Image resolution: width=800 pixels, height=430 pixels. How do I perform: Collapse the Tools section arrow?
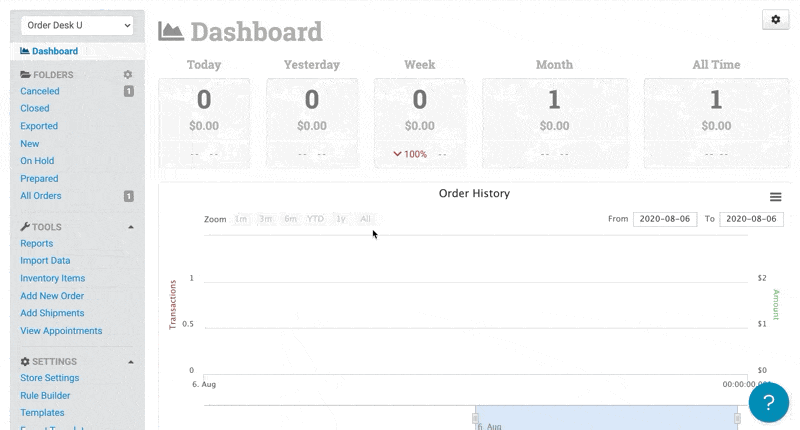(x=130, y=227)
